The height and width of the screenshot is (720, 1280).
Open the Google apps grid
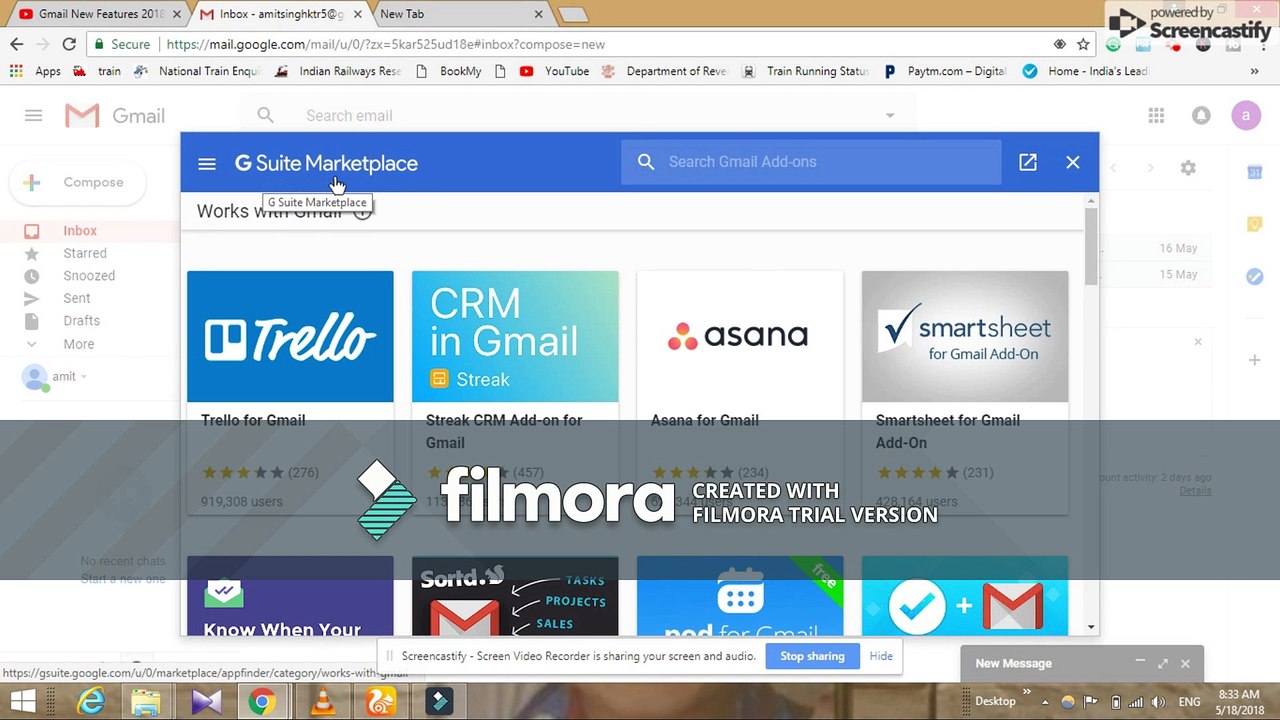coord(1156,115)
